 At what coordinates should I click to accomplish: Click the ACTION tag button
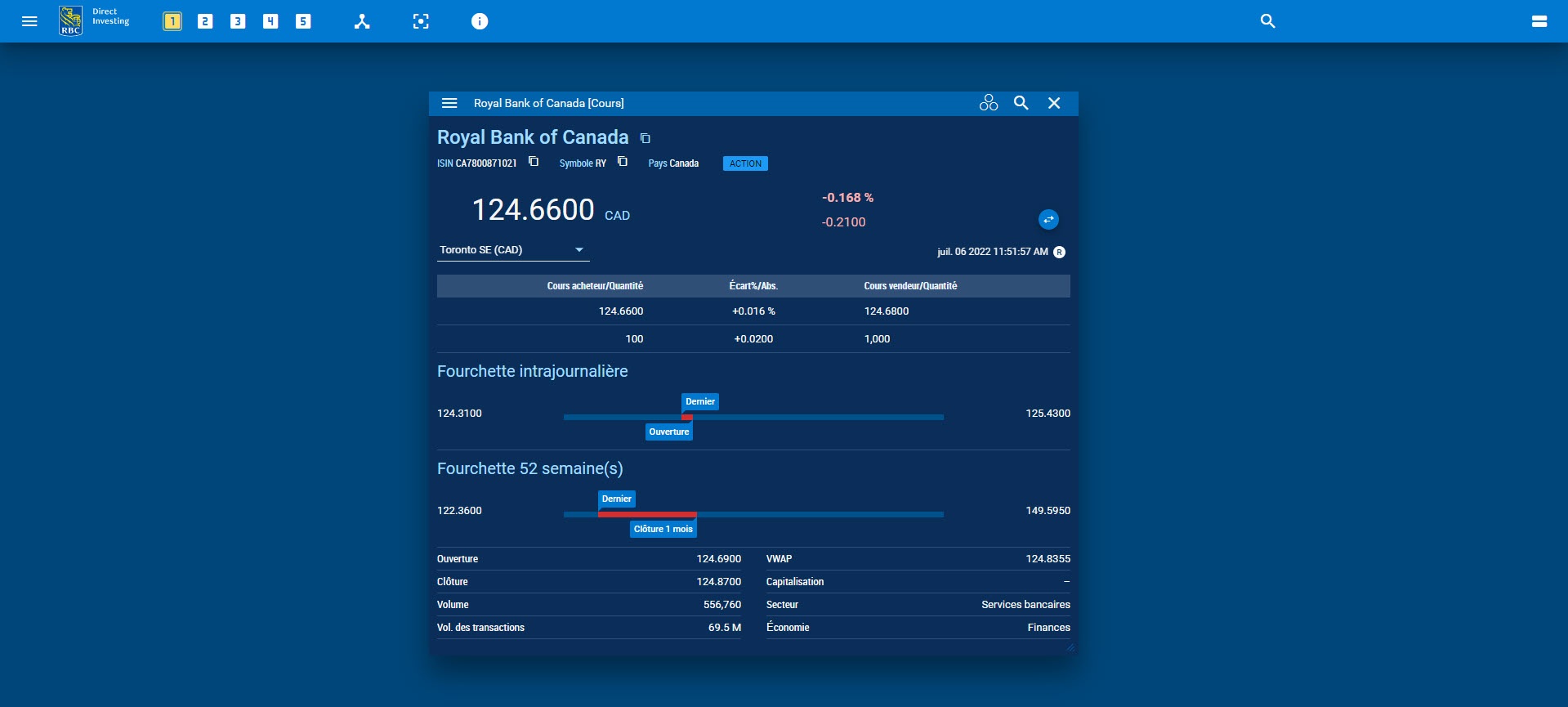click(x=745, y=163)
